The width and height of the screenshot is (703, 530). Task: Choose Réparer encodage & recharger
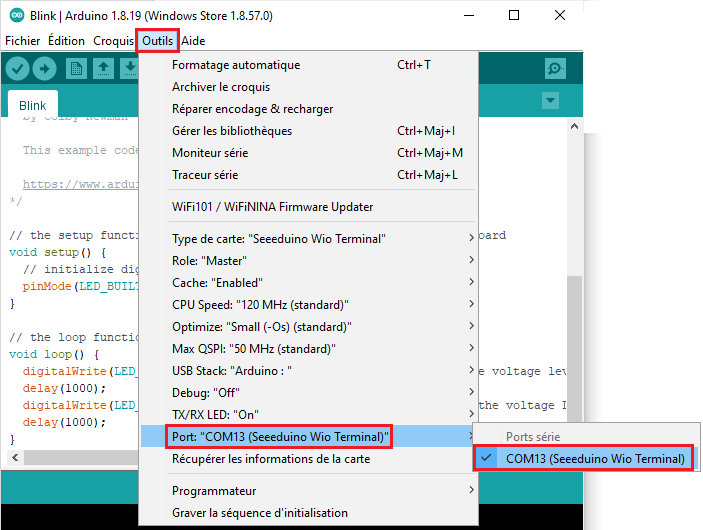coord(308,109)
